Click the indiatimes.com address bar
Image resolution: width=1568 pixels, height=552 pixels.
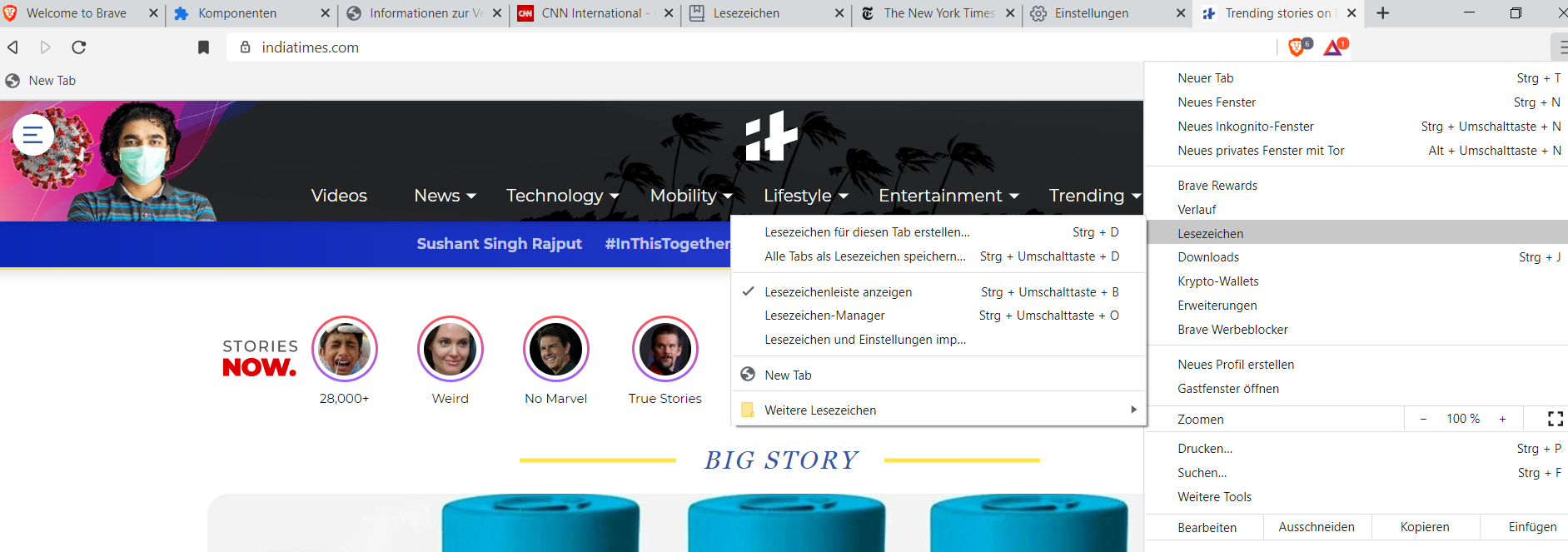(x=749, y=47)
